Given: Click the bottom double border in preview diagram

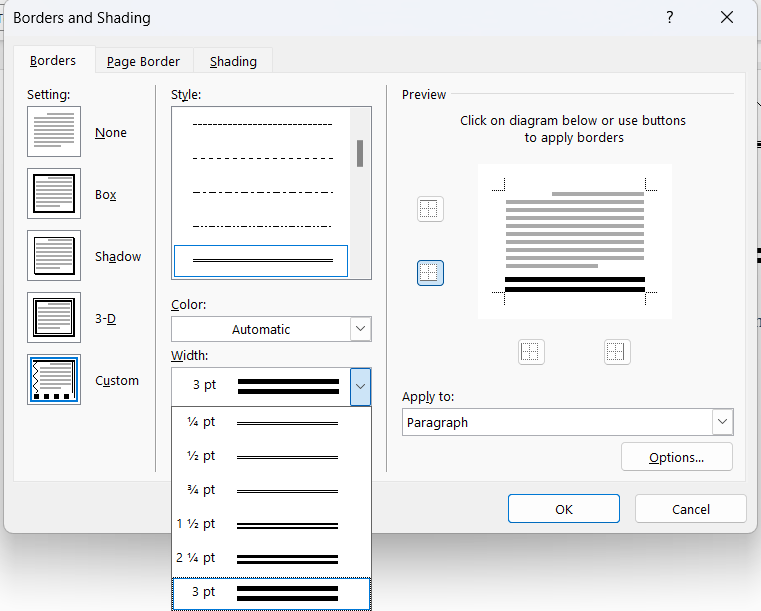Looking at the screenshot, I should [x=575, y=284].
